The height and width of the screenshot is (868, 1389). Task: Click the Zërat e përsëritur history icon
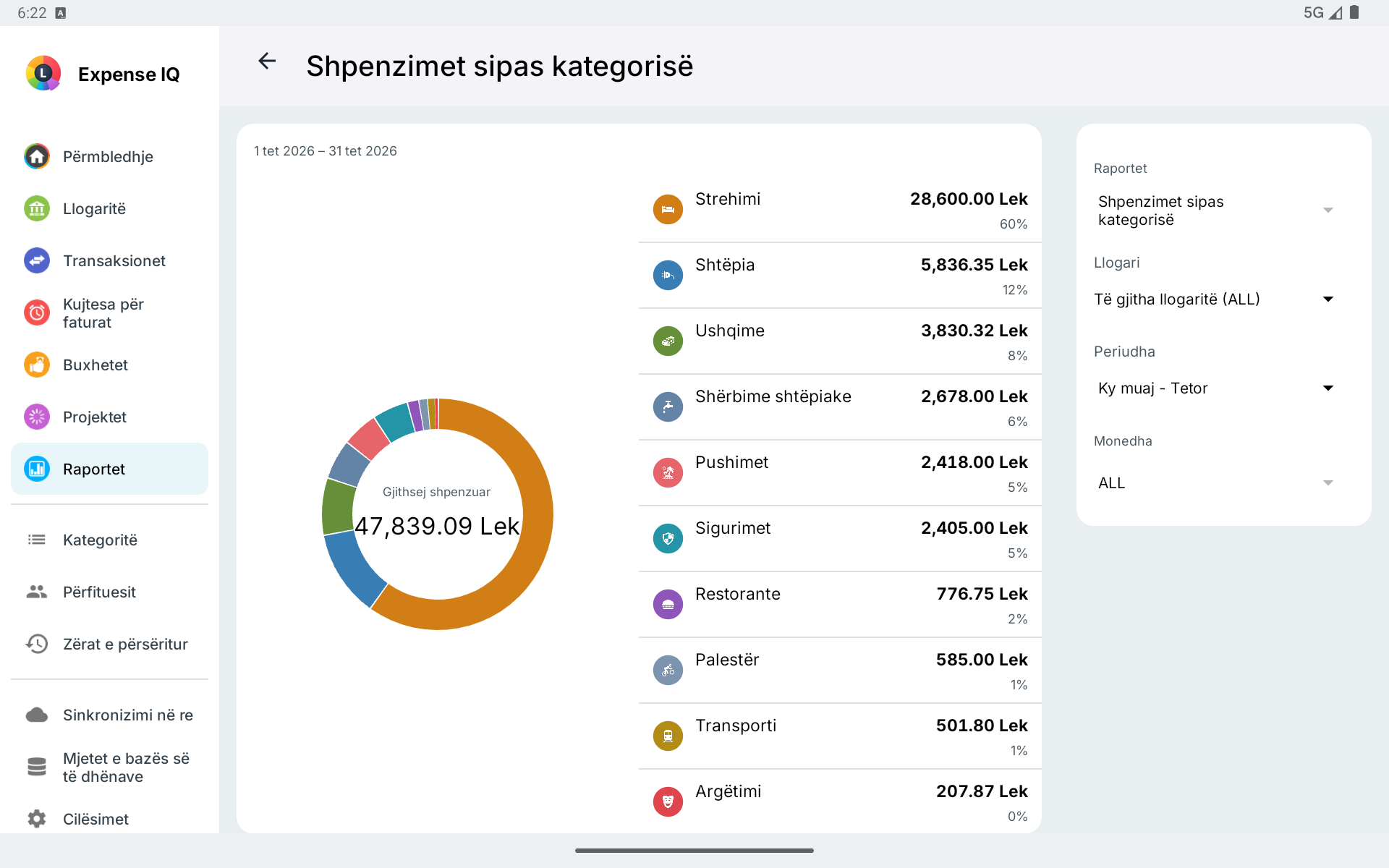click(x=37, y=644)
